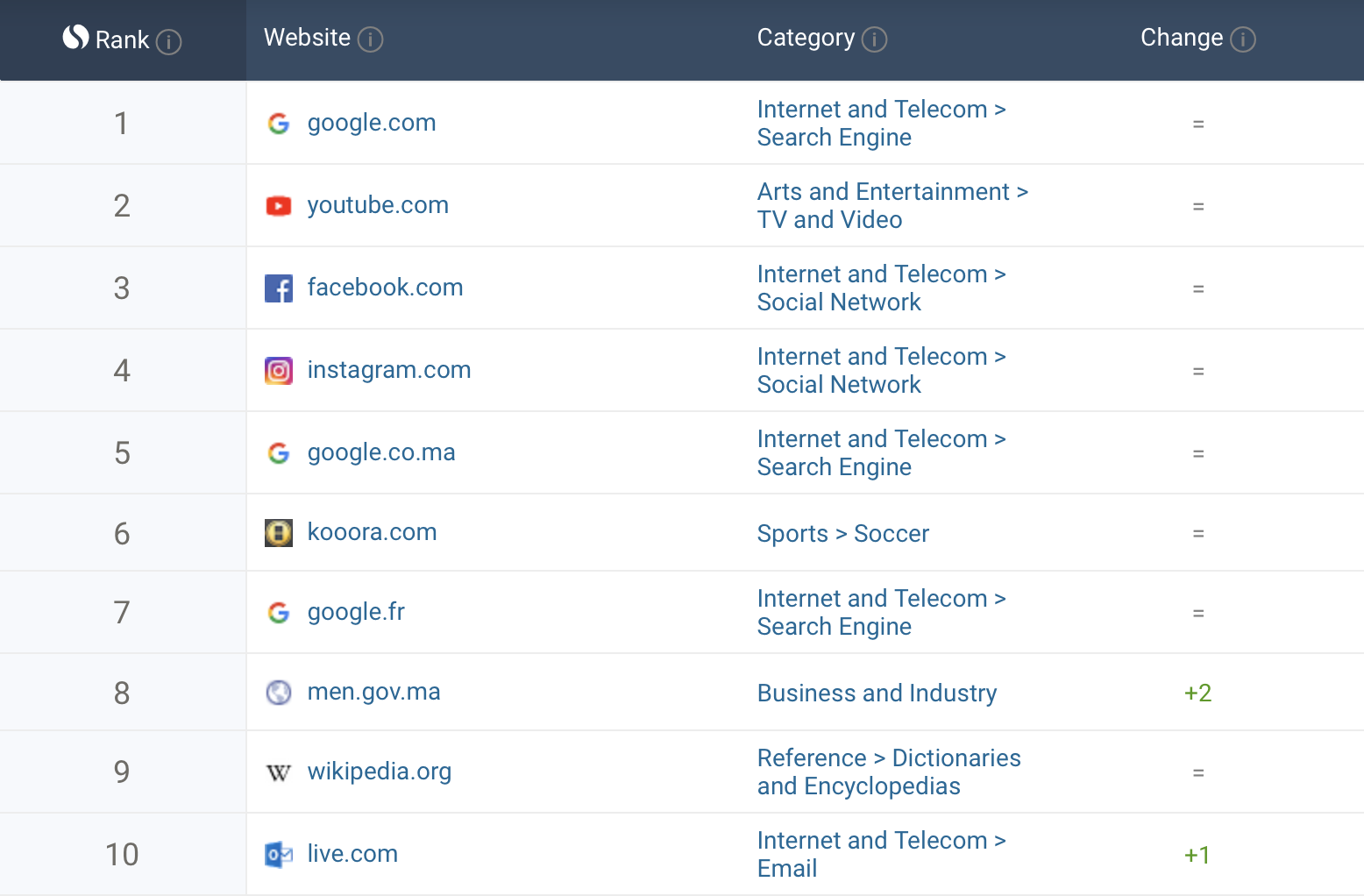
Task: Click the +2 change value for men.gov.ma
Action: click(x=1197, y=693)
